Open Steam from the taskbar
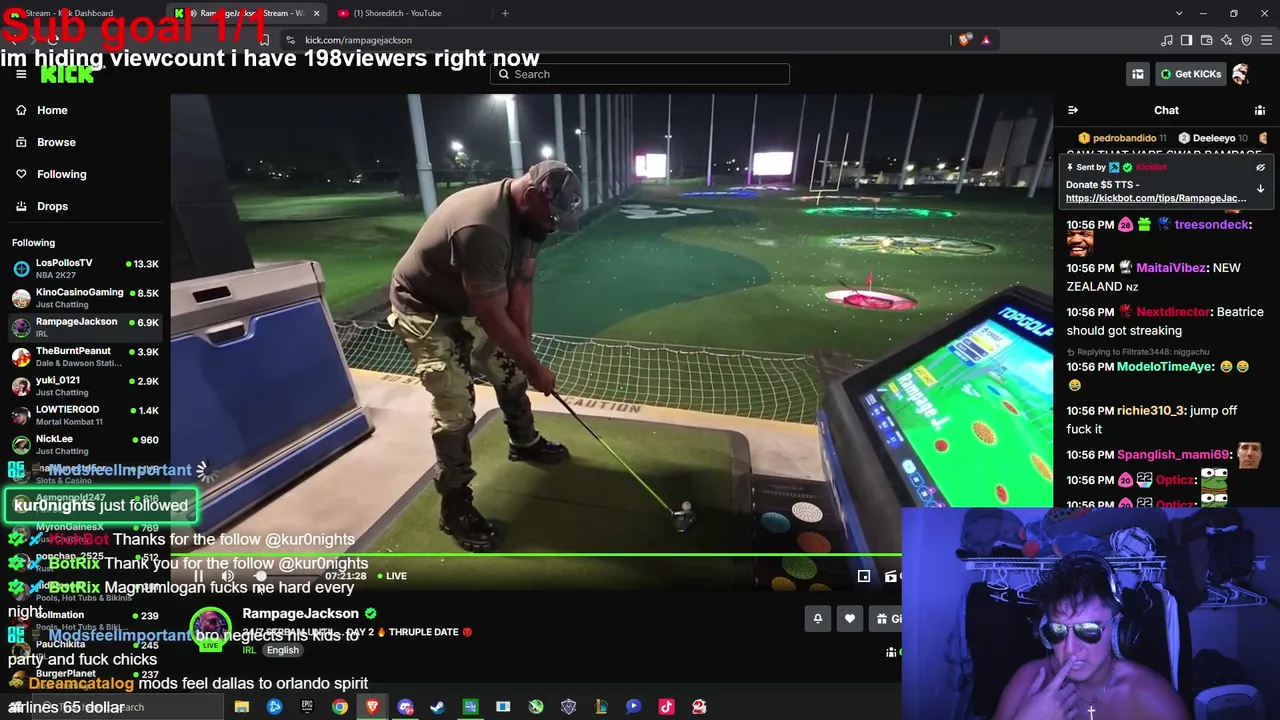Image resolution: width=1280 pixels, height=720 pixels. (438, 707)
